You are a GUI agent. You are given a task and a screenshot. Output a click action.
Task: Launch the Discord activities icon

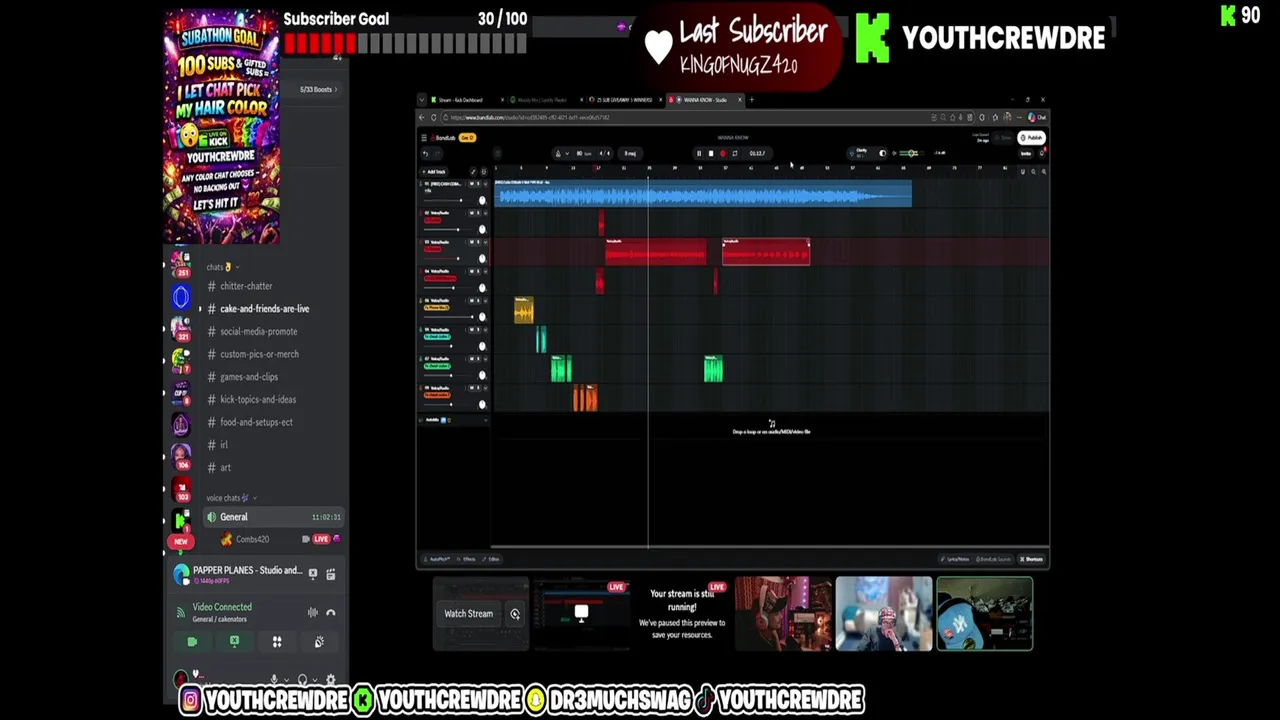[277, 641]
